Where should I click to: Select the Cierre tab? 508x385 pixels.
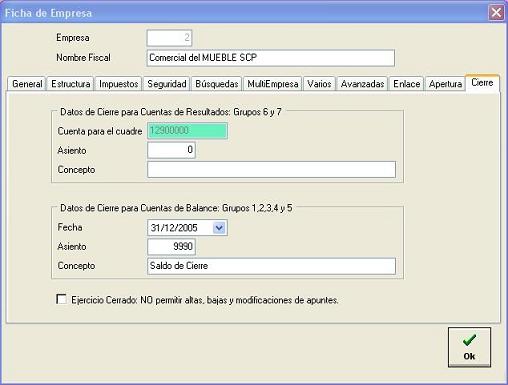pyautogui.click(x=482, y=82)
